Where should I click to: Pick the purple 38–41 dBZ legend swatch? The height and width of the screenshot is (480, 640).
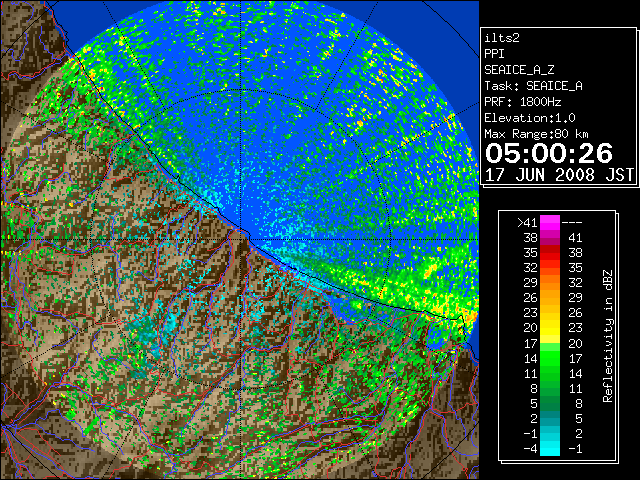550,238
